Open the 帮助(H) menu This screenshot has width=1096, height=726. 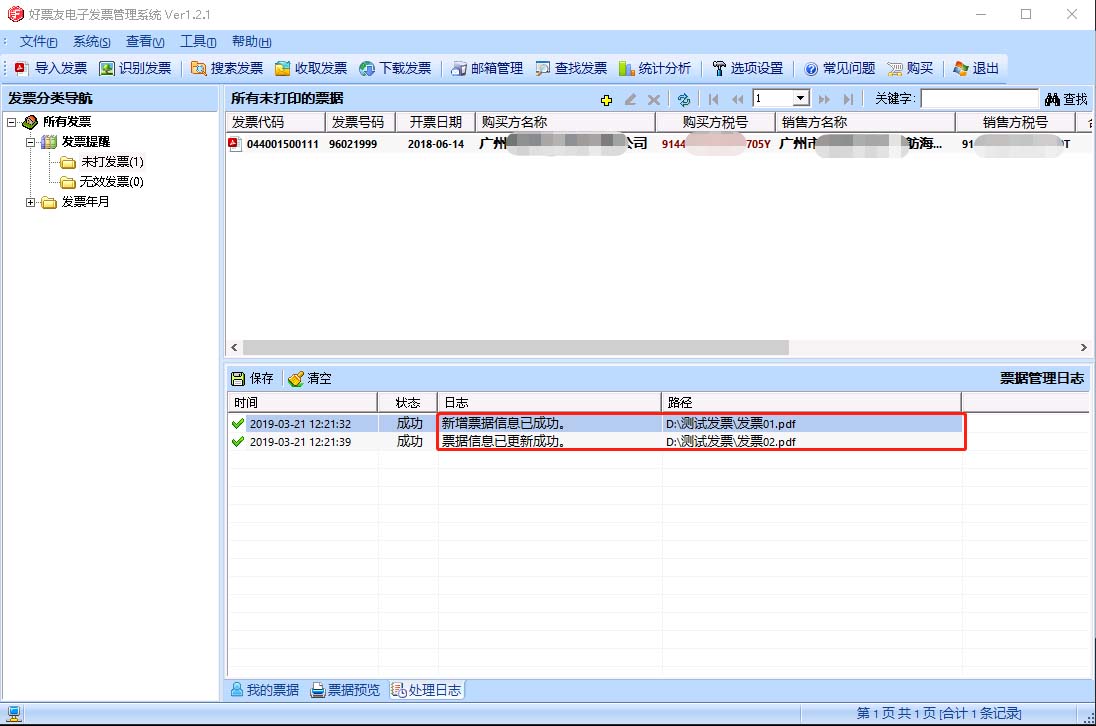point(252,42)
